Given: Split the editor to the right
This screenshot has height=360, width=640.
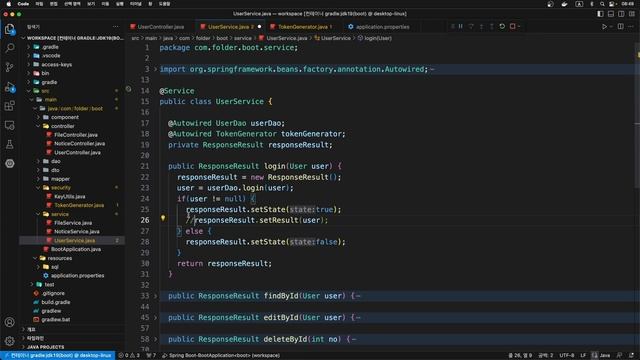Looking at the screenshot, I should click(620, 27).
